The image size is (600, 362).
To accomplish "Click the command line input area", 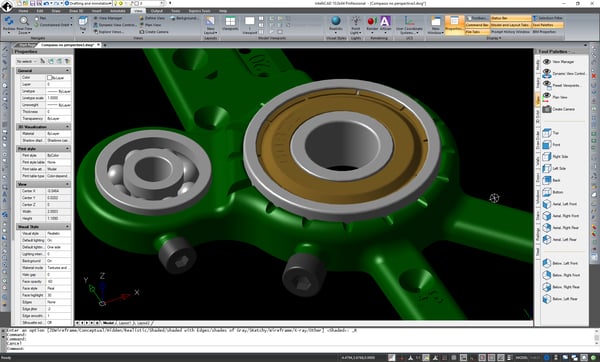I will pos(300,349).
